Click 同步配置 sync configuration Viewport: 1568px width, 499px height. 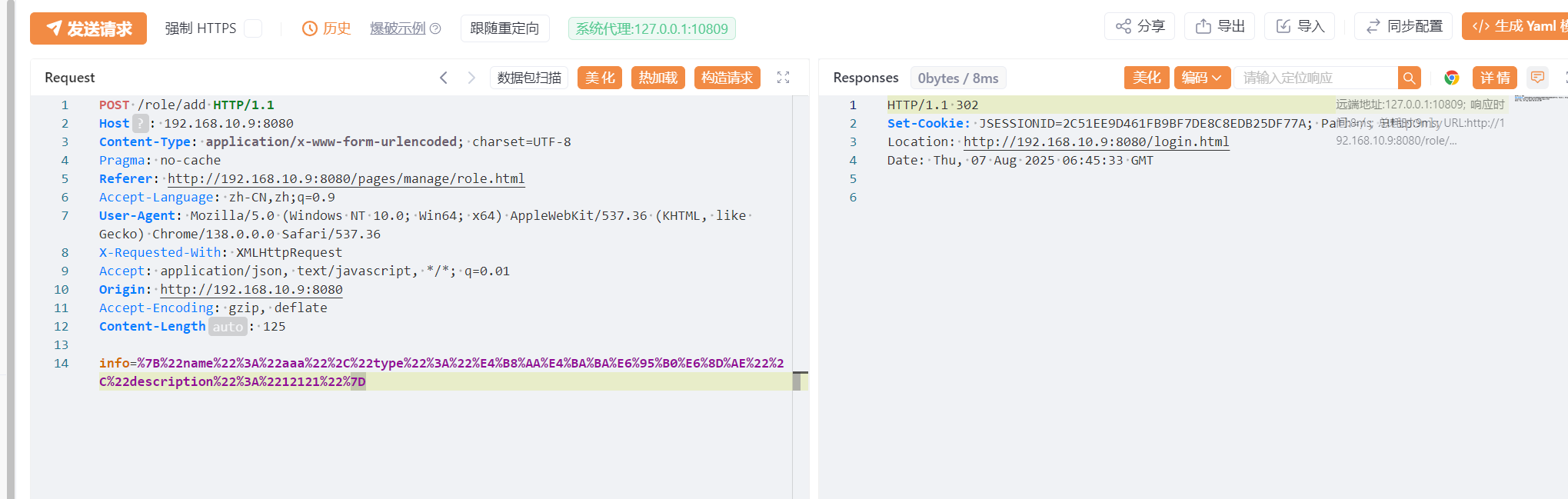coord(1403,26)
